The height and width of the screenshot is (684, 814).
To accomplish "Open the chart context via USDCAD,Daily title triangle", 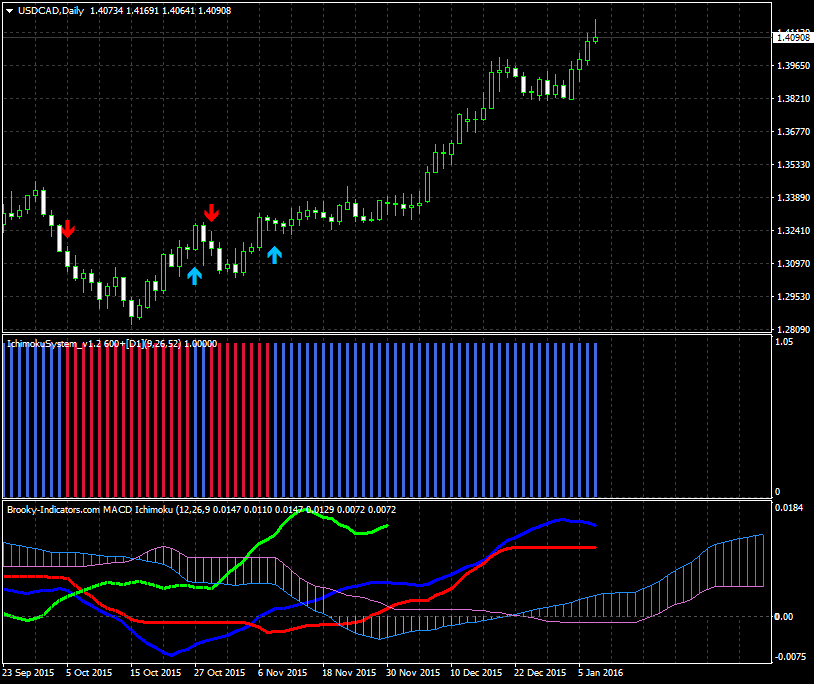I will (7, 8).
